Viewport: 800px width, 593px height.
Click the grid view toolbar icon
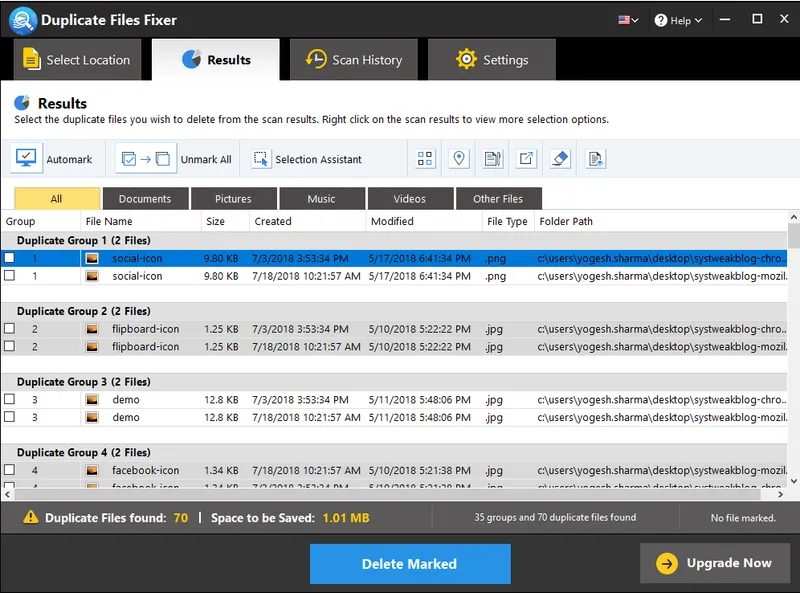(x=425, y=159)
